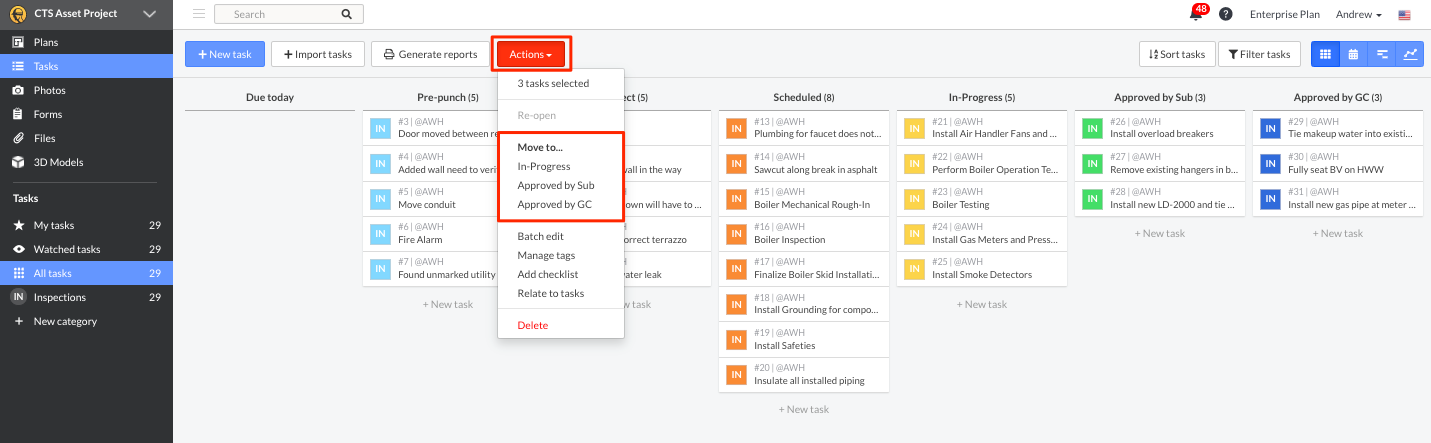Choose Delete in the Actions menu
Viewport: 1431px width, 443px height.
tap(532, 325)
